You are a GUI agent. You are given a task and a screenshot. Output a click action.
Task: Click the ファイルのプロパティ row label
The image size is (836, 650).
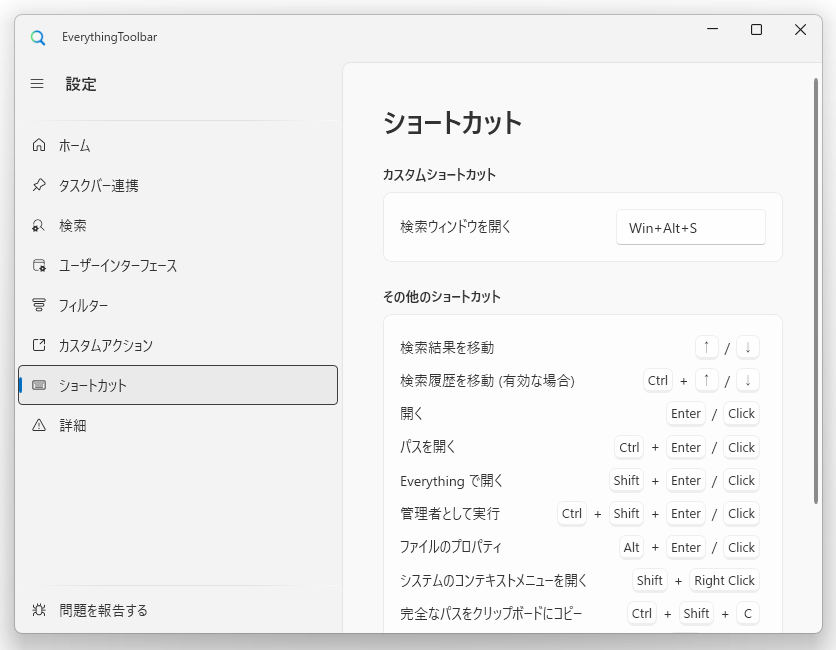451,547
